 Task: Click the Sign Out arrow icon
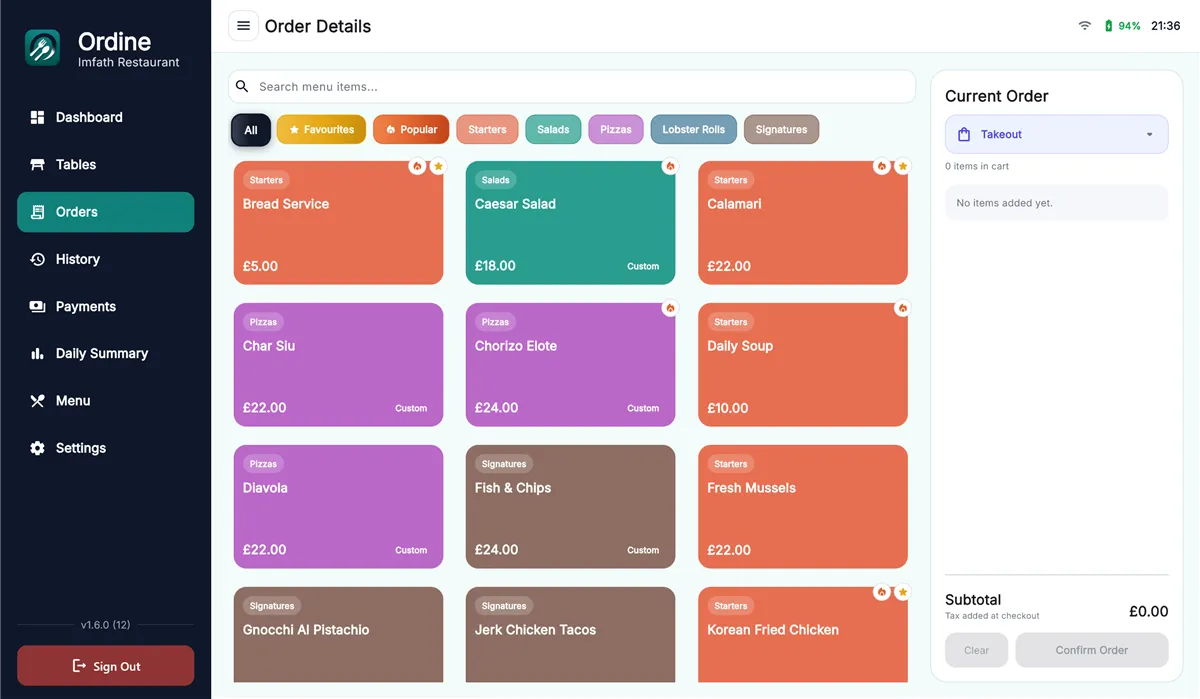click(x=79, y=666)
